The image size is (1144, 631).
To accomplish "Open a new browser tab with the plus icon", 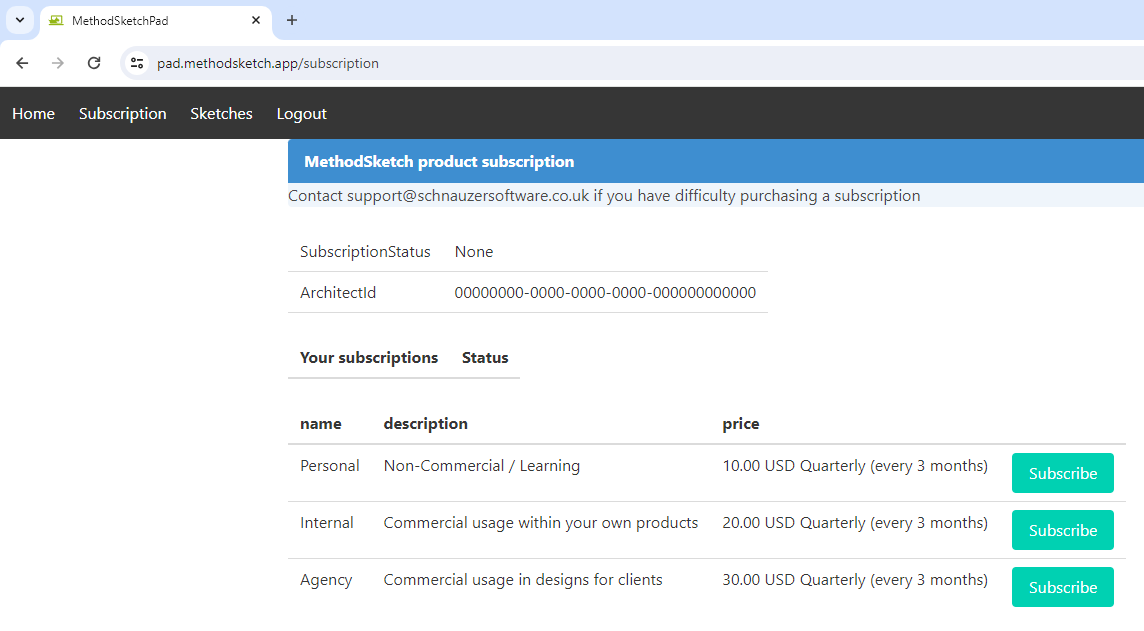I will tap(290, 20).
